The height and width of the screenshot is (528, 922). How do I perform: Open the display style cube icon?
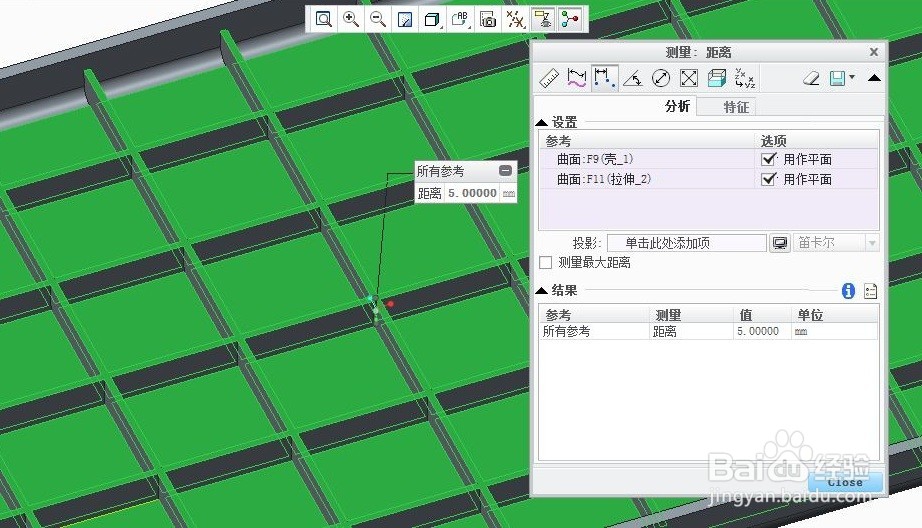(x=432, y=19)
